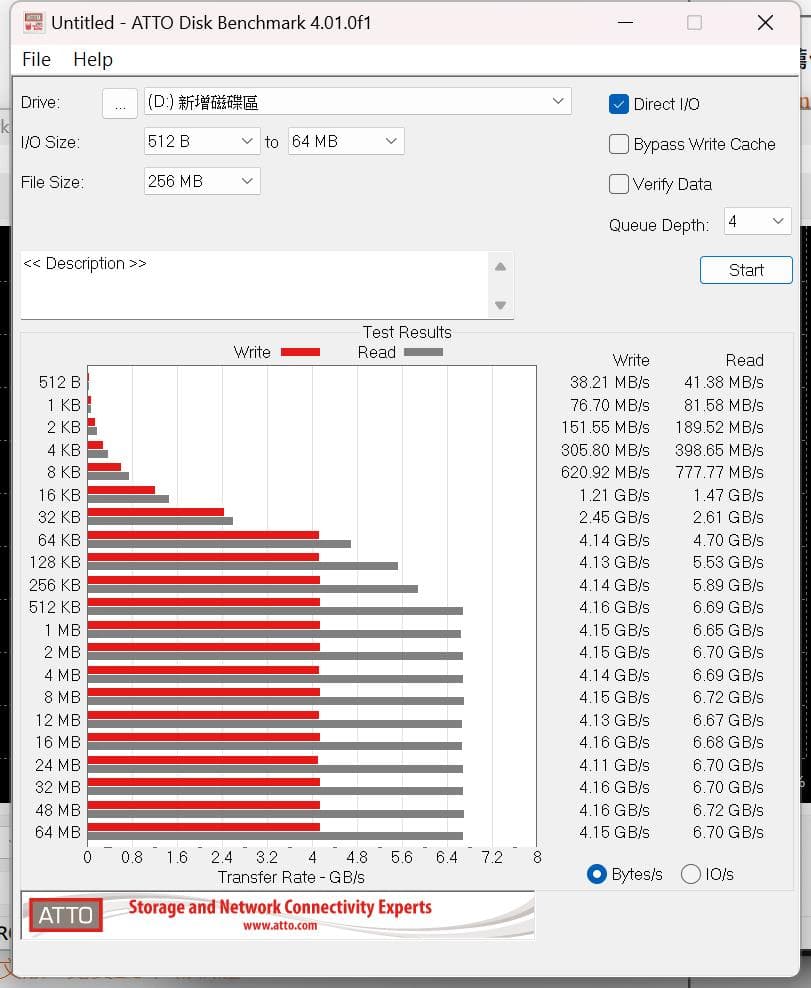The image size is (811, 988).
Task: Uncheck the Direct I/O checkbox
Action: click(619, 104)
